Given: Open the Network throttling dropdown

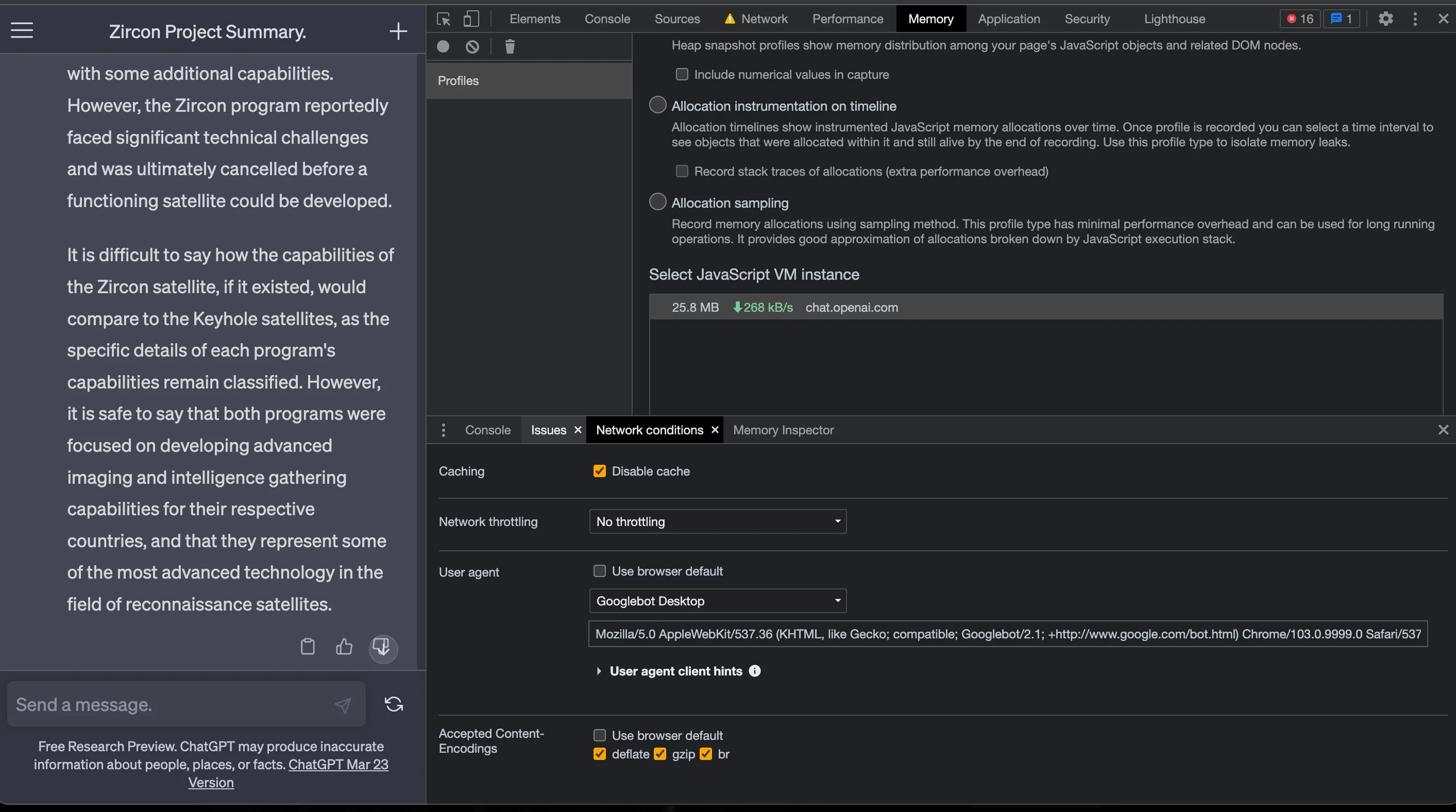Looking at the screenshot, I should (718, 521).
